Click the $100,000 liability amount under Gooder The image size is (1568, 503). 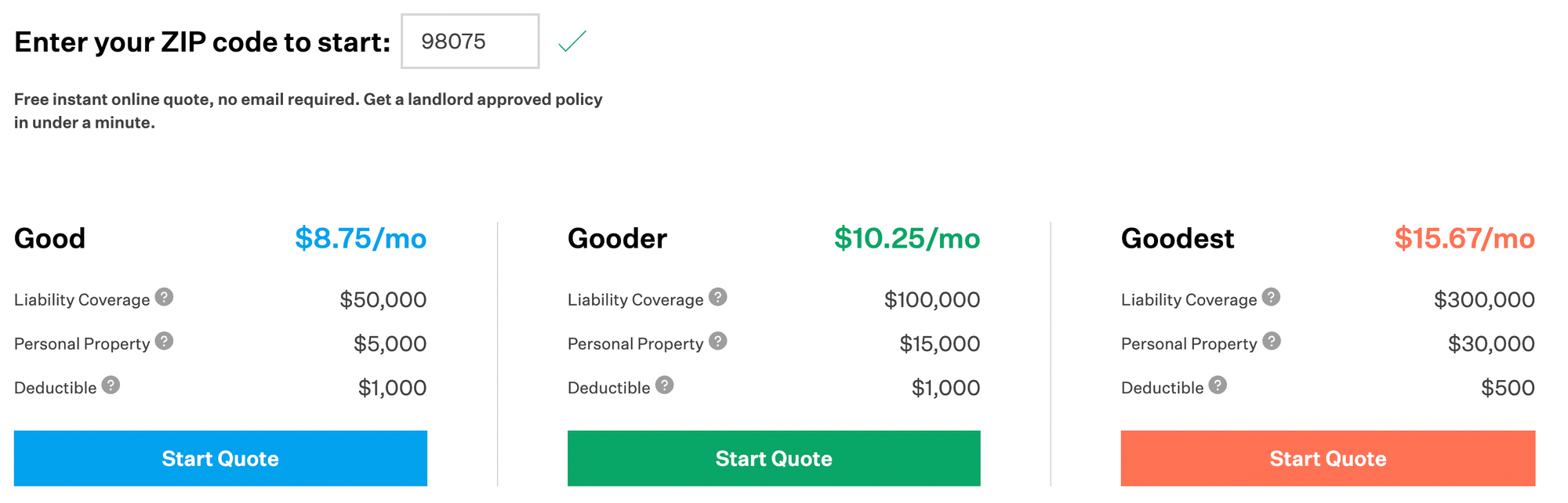pyautogui.click(x=931, y=299)
